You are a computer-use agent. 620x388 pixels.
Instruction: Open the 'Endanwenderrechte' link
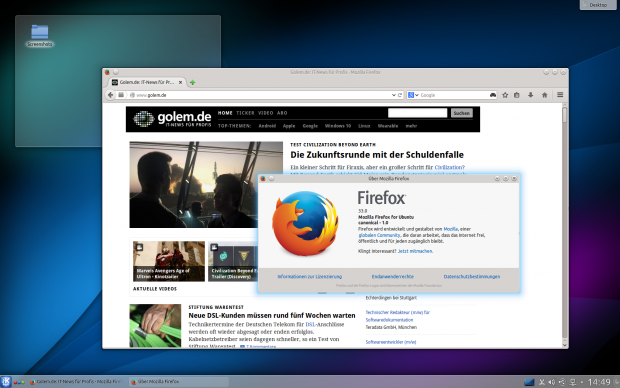(393, 277)
